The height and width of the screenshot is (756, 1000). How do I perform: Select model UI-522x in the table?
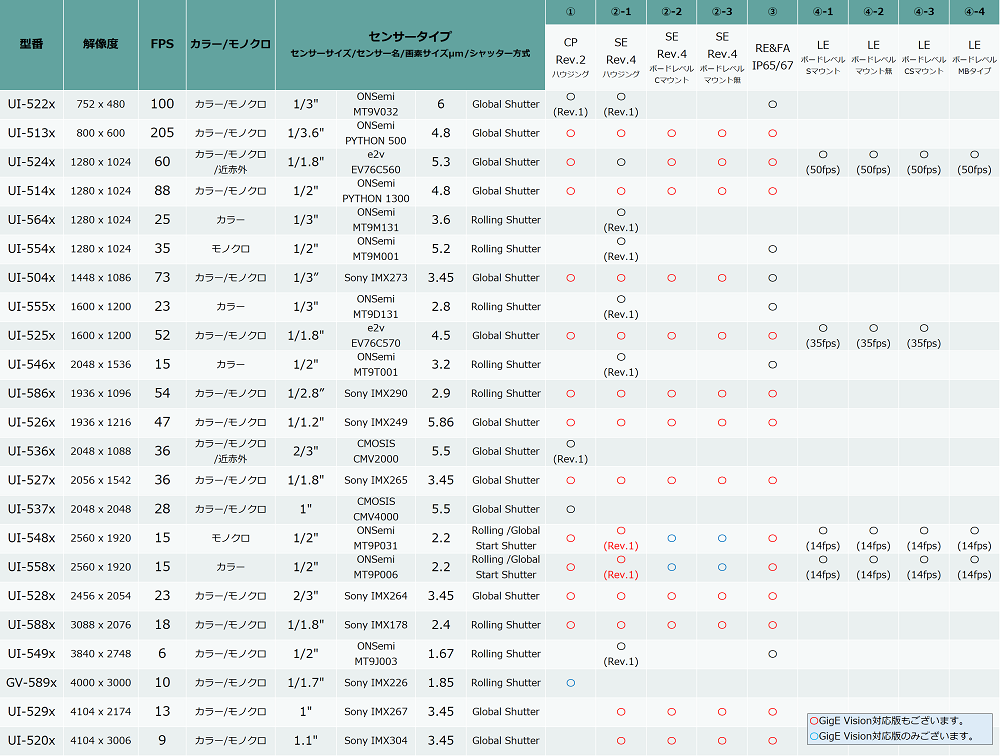coord(31,104)
